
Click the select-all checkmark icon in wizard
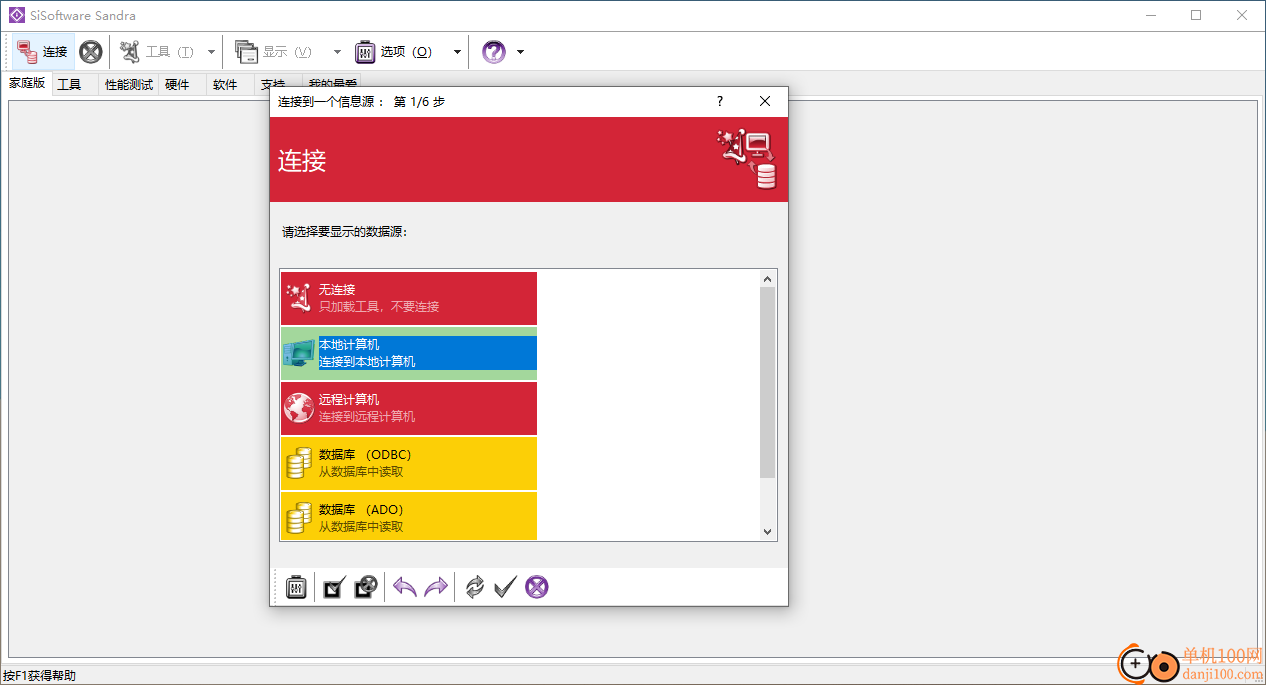click(x=334, y=587)
